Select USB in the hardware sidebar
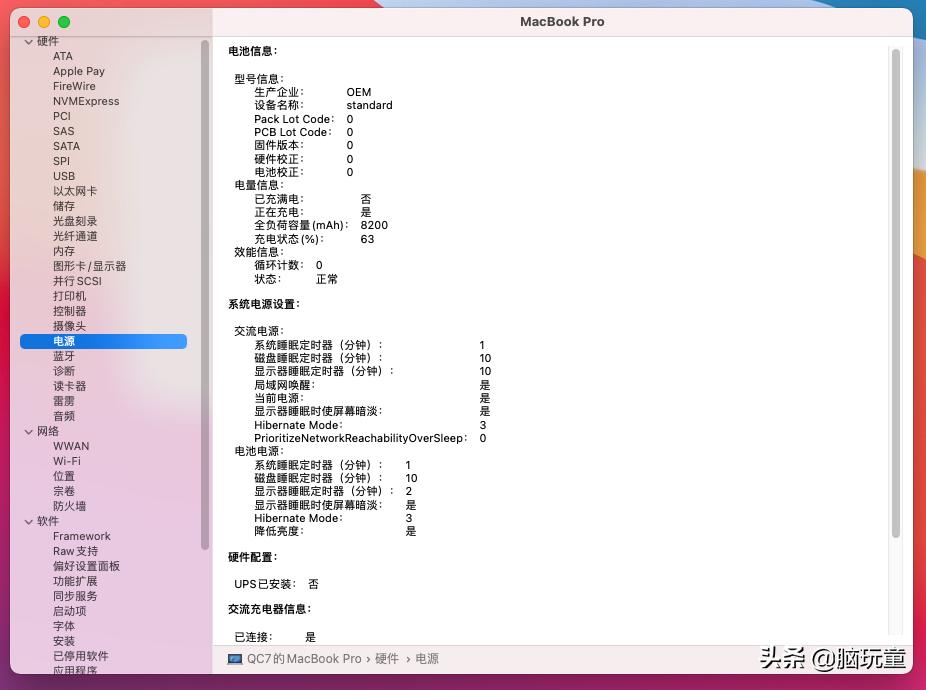Viewport: 926px width, 690px height. (63, 176)
